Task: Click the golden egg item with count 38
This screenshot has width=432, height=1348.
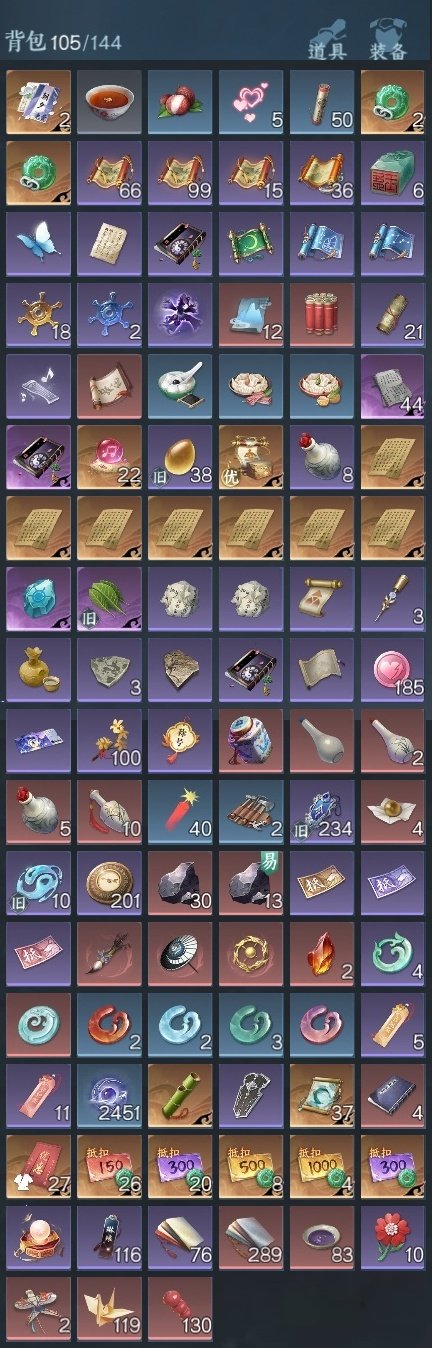Action: 180,457
